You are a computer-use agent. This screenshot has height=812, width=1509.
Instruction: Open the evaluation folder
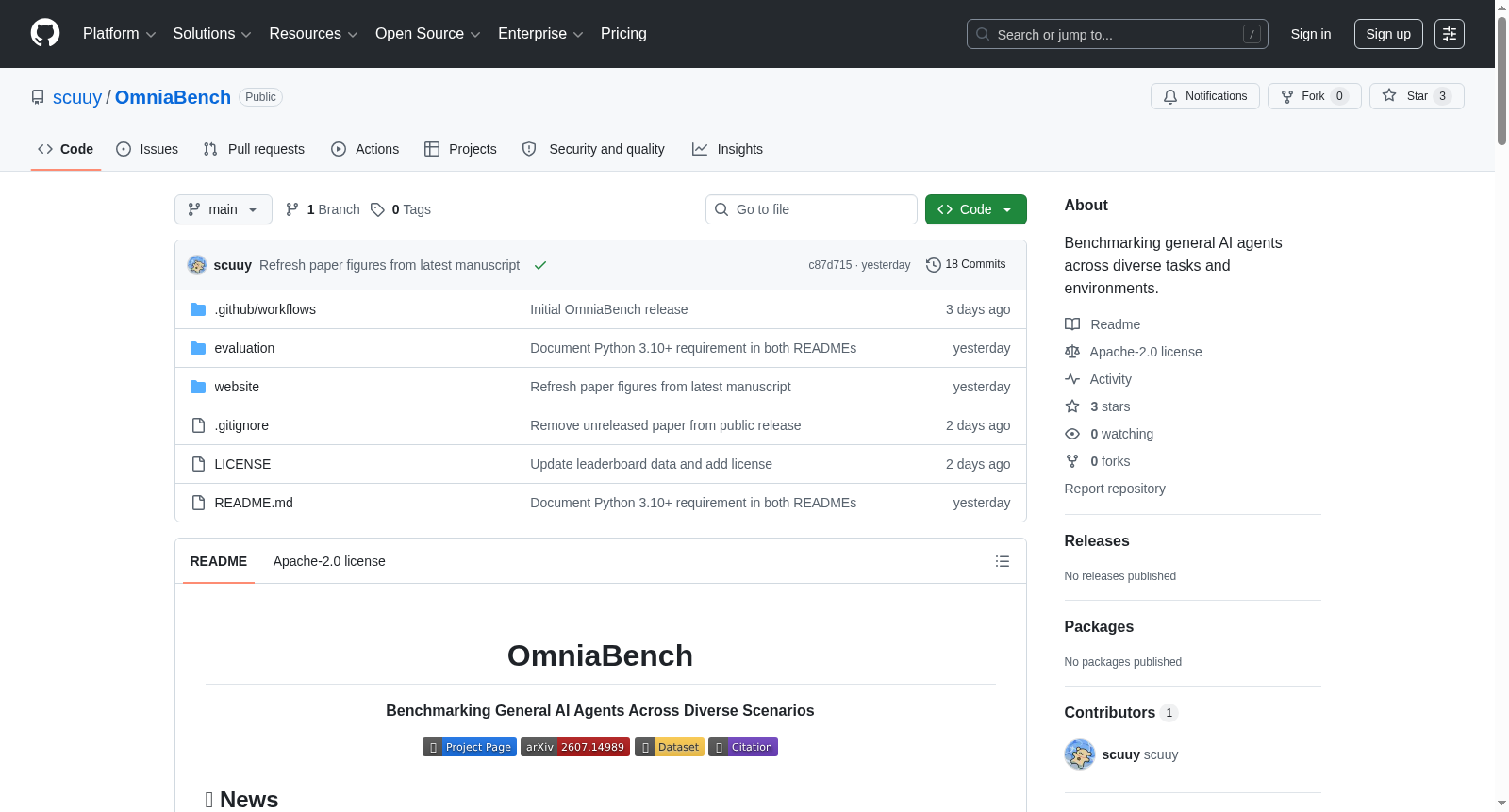click(x=244, y=348)
